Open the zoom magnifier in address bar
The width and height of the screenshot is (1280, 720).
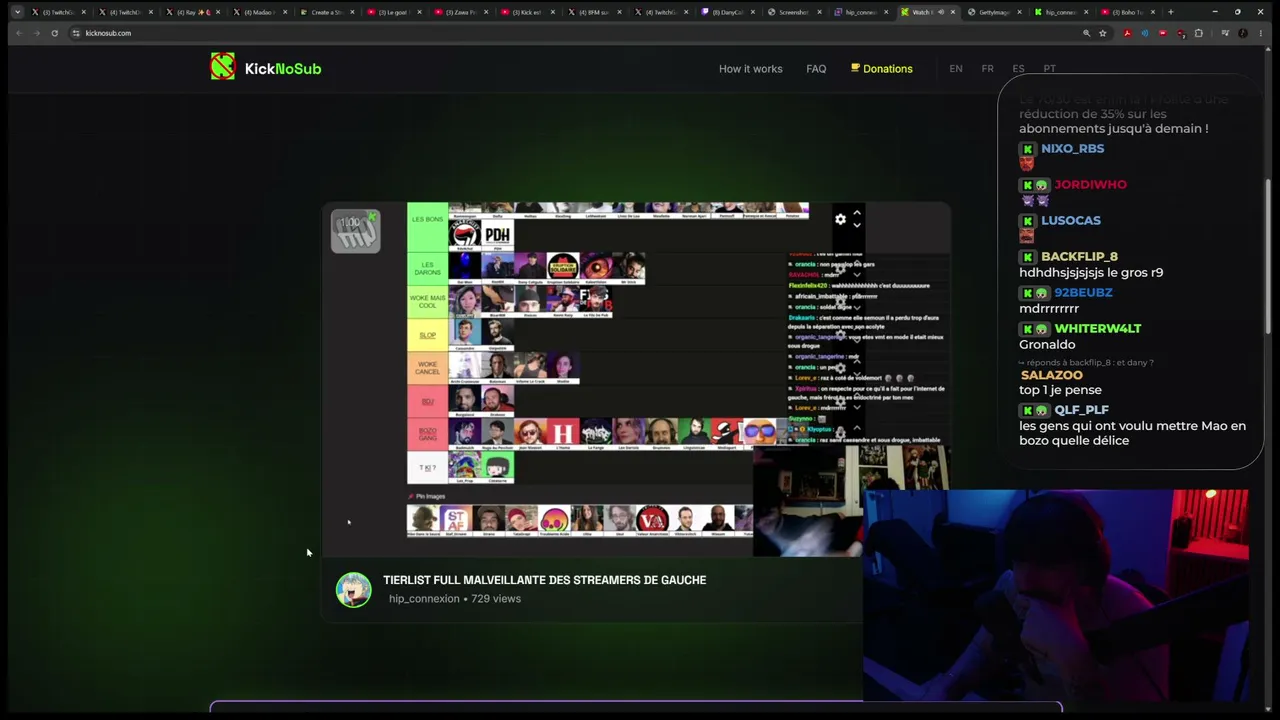[x=1086, y=33]
